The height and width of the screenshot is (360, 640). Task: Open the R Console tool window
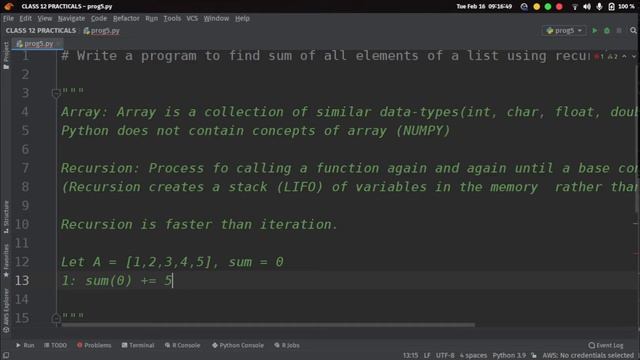[x=182, y=345]
